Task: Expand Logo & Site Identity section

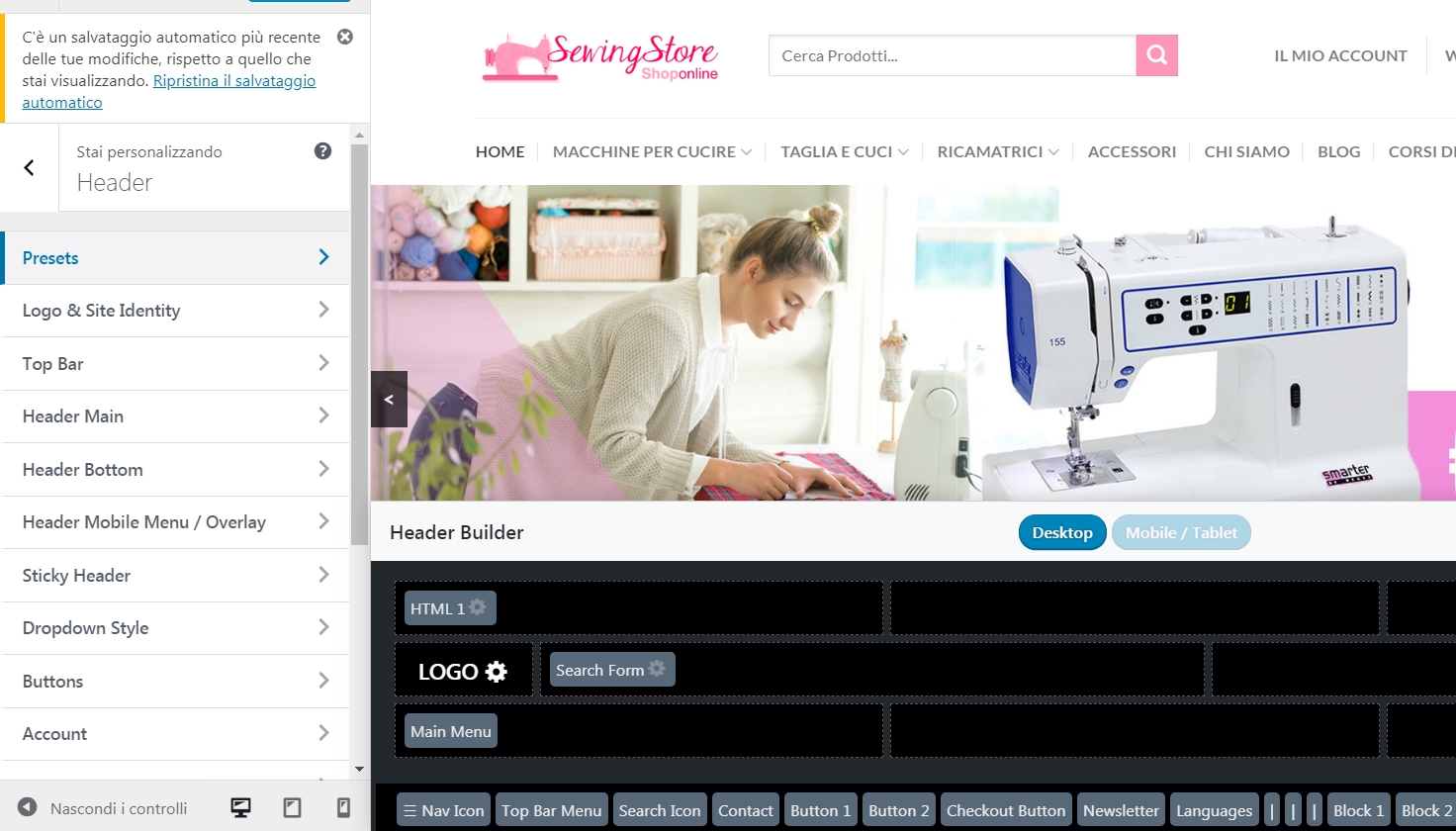Action: pos(175,311)
